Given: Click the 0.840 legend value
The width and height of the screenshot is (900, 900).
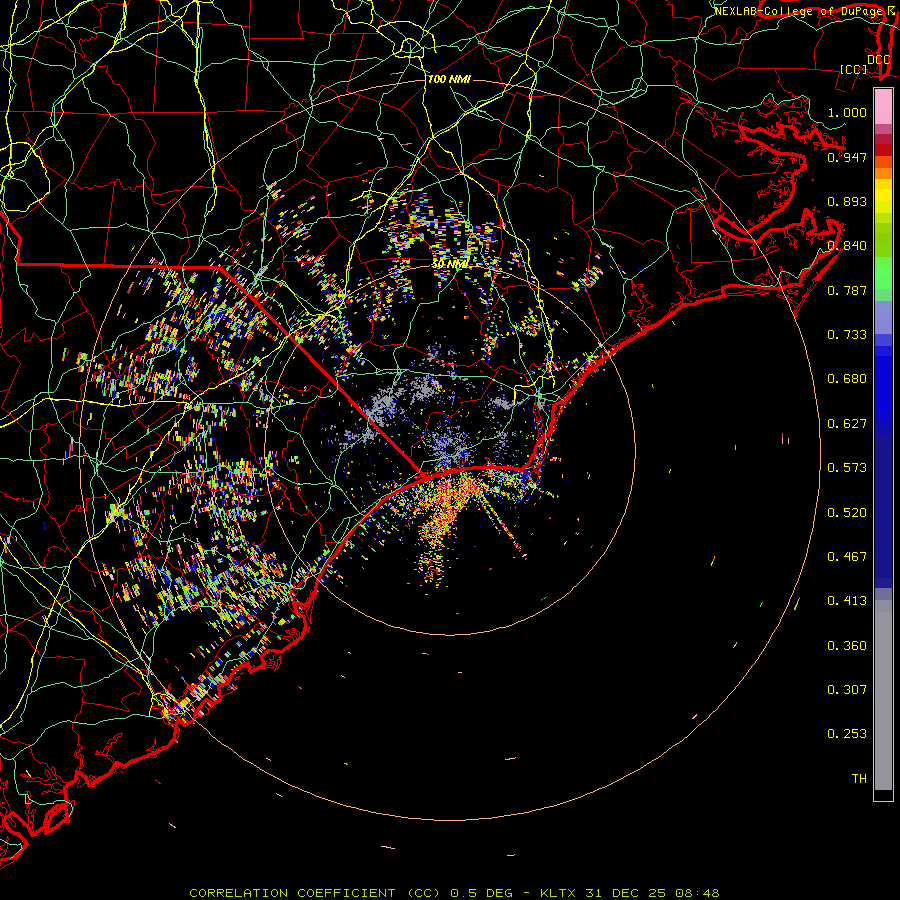Looking at the screenshot, I should tap(847, 246).
